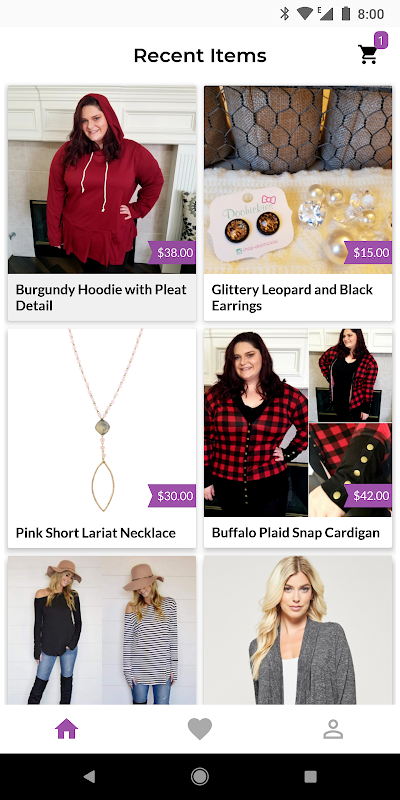Image resolution: width=400 pixels, height=800 pixels.
Task: Open the Buffalo Plaid Snap Cardigan photo
Action: pos(298,423)
